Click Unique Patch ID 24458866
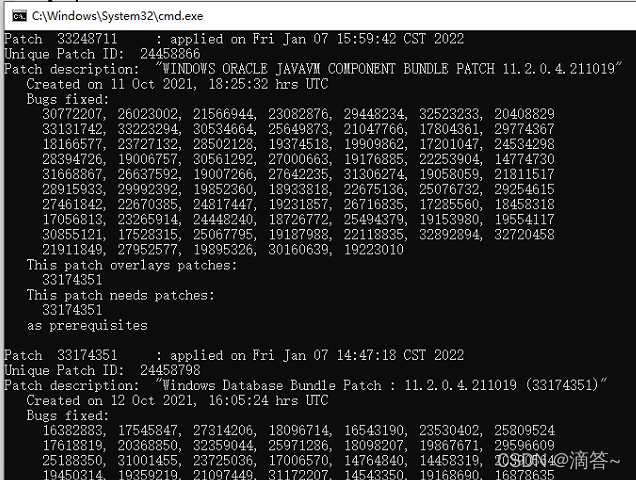The height and width of the screenshot is (480, 636). [170, 54]
